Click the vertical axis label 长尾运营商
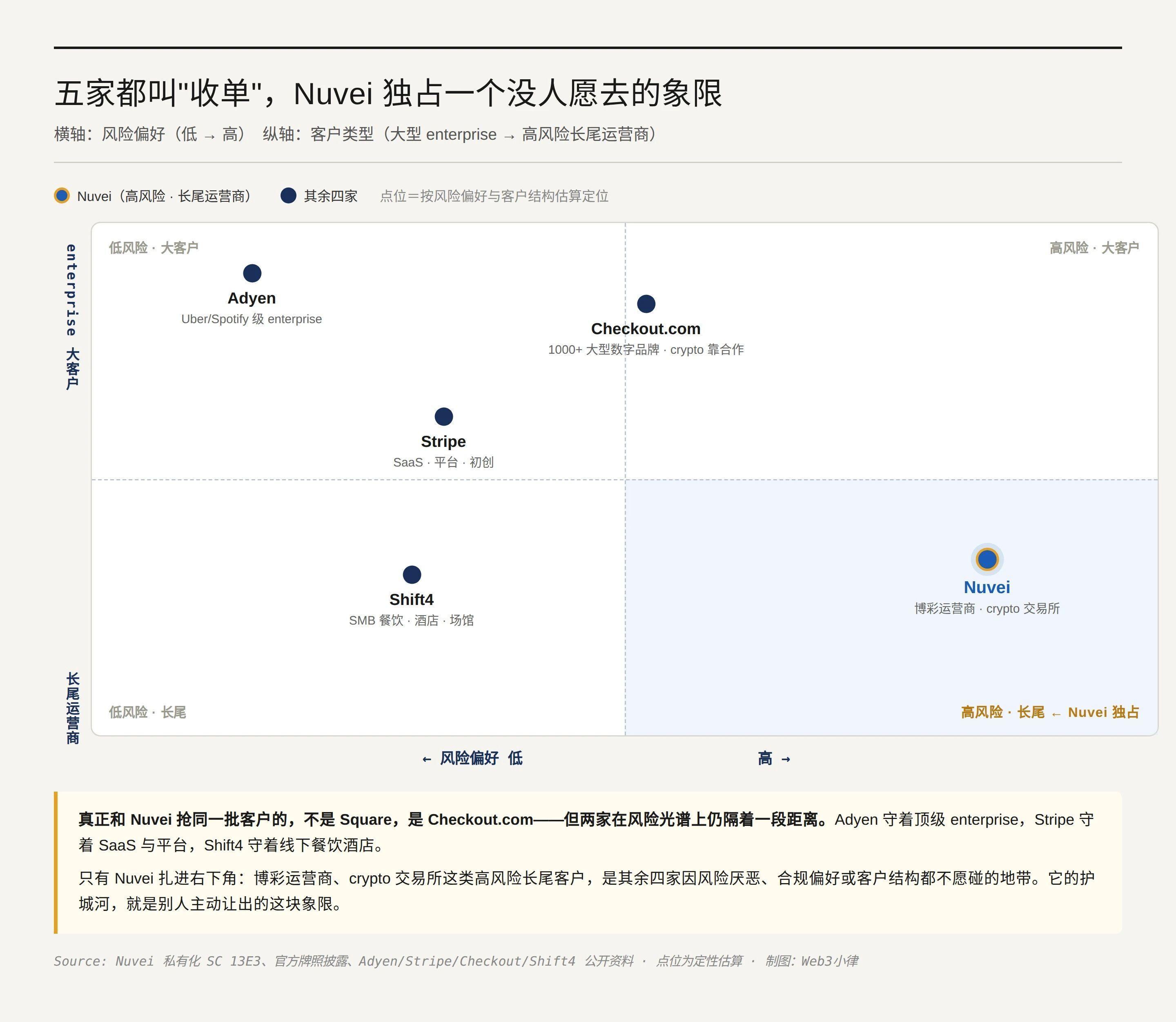Viewport: 1176px width, 1022px height. coord(72,708)
